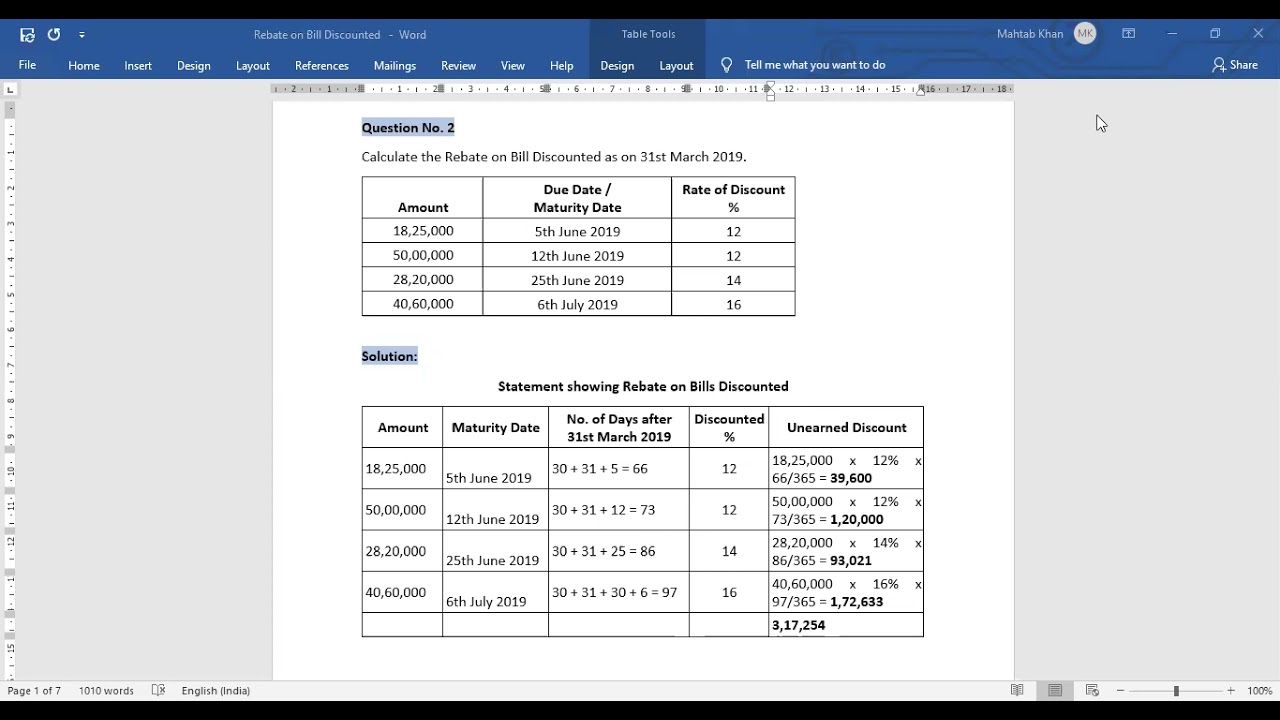1280x720 pixels.
Task: Click the MK account avatar
Action: click(1085, 34)
